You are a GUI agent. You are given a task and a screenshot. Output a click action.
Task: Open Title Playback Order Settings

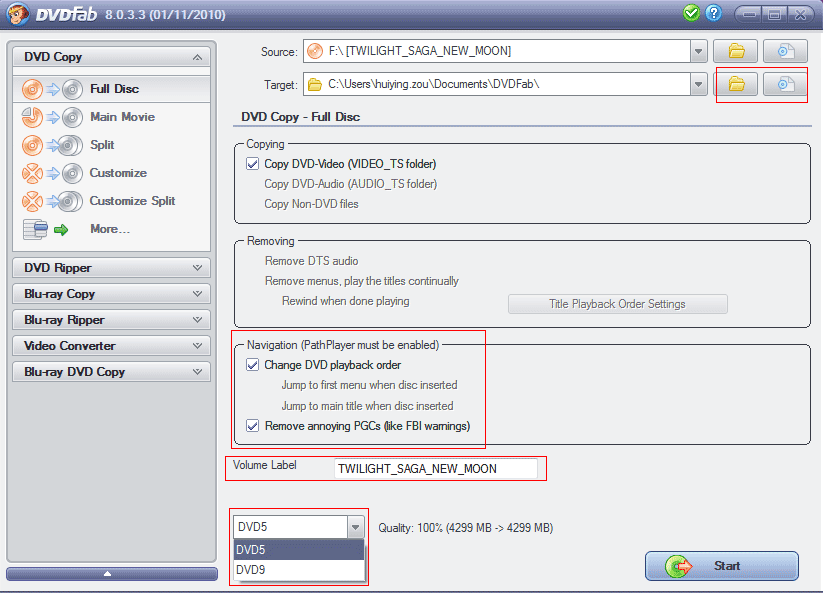coord(618,304)
